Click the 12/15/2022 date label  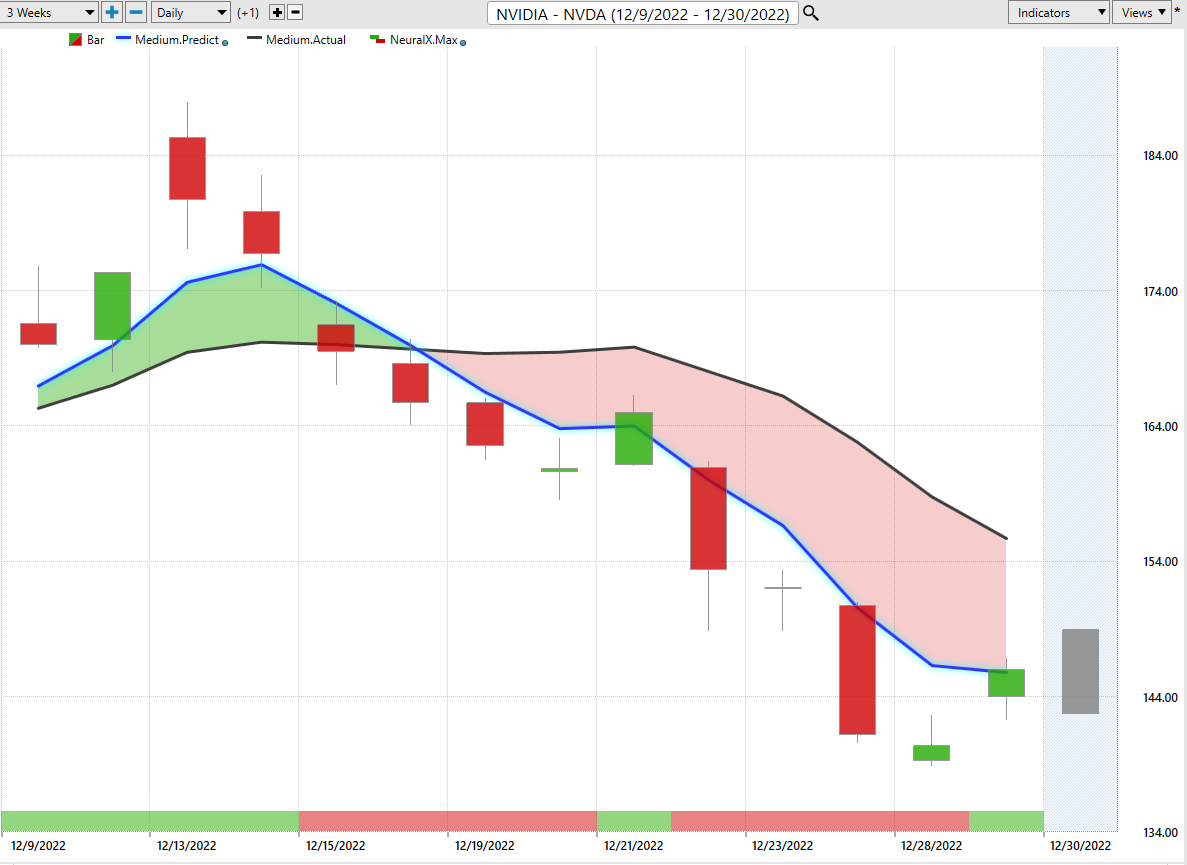click(x=335, y=845)
